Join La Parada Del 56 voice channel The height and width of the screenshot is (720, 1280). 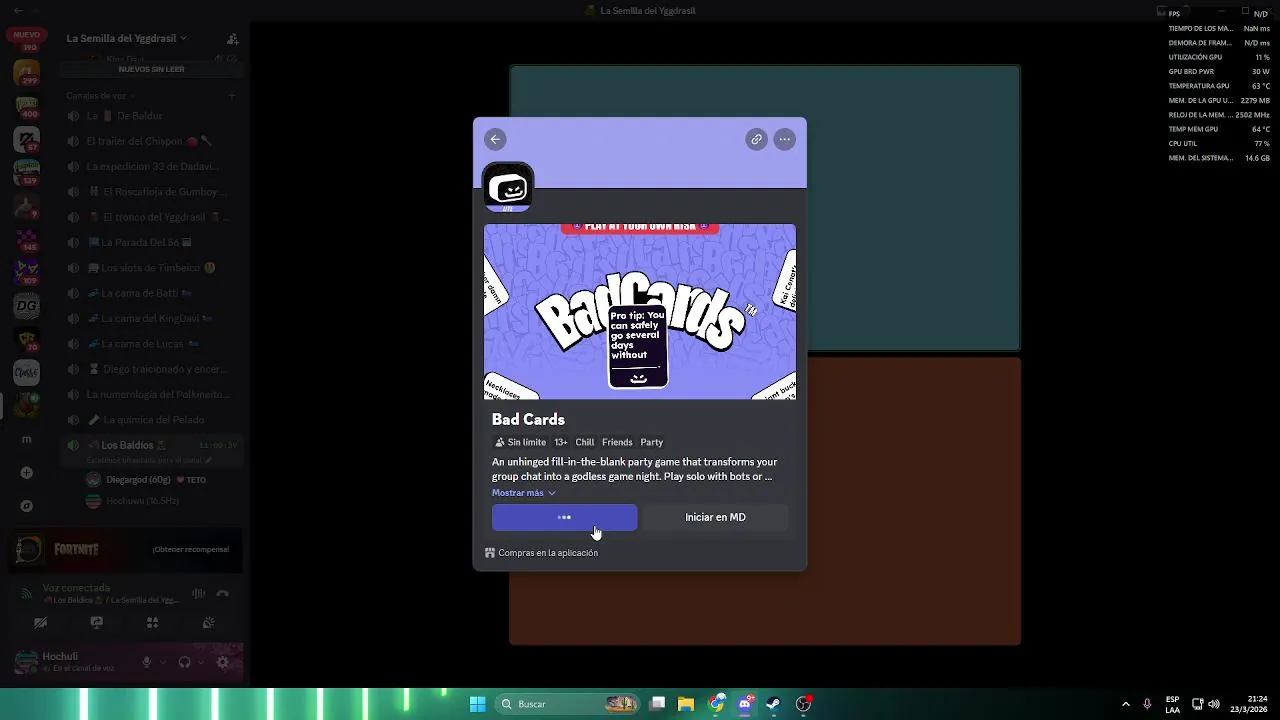(150, 243)
